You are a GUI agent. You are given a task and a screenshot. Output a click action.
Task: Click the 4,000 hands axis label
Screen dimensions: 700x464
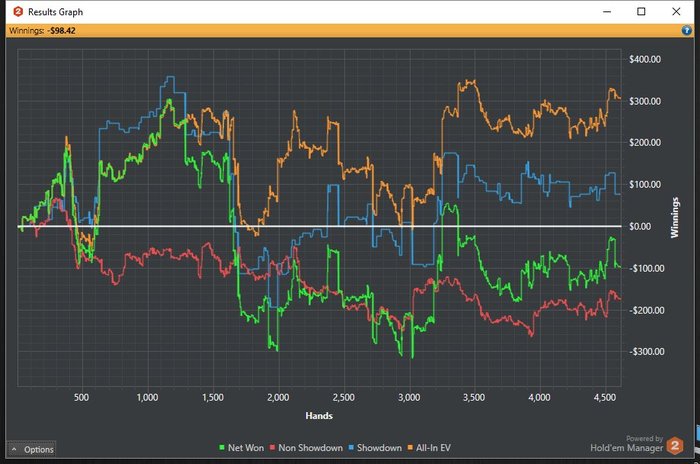(539, 397)
